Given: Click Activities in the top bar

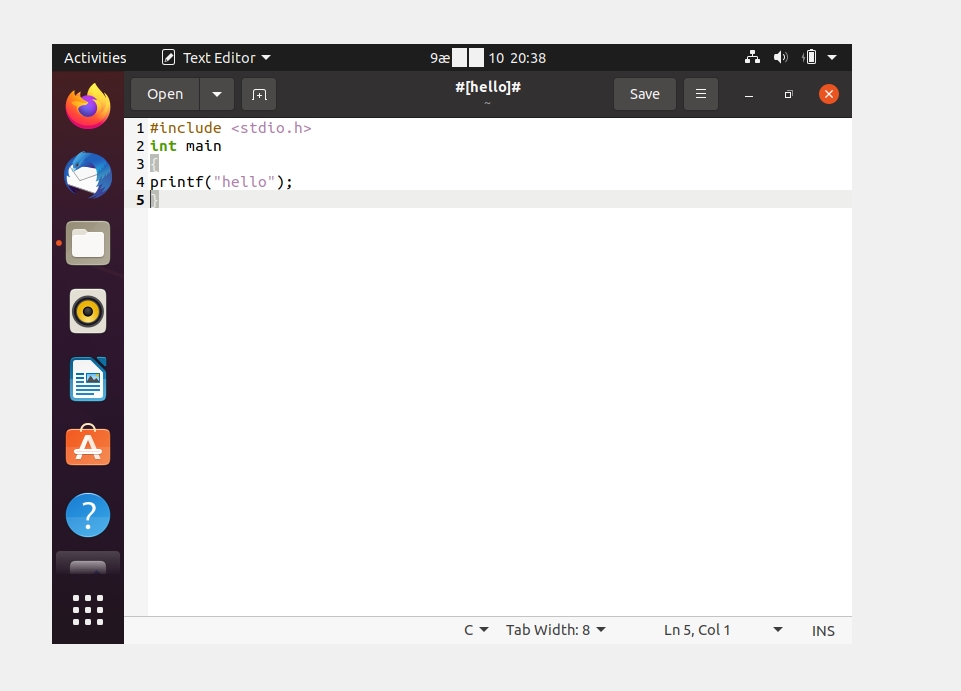Looking at the screenshot, I should [95, 58].
